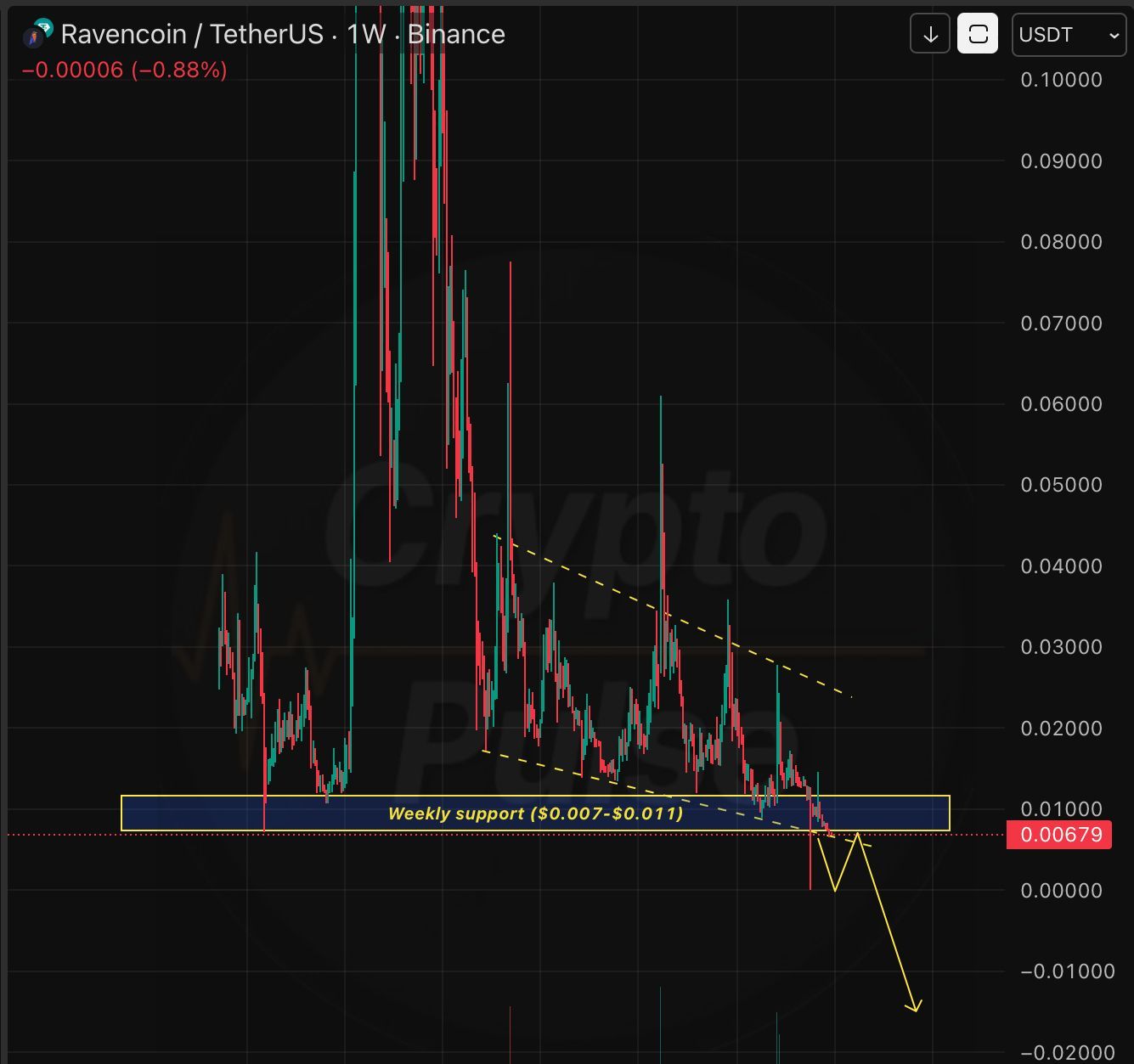Click the 0.04000 price axis label

[1061, 566]
